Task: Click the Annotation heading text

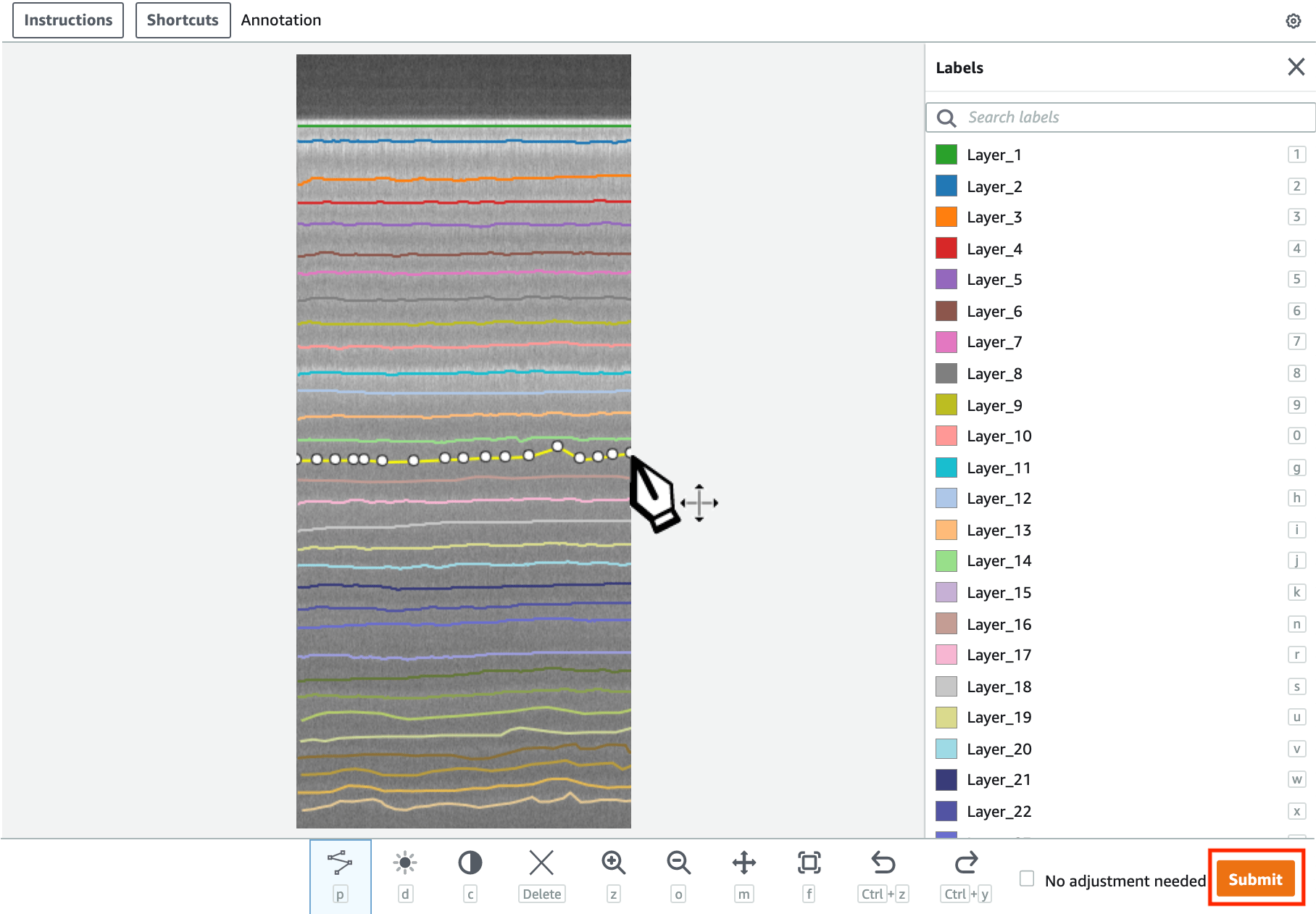Action: pos(281,20)
